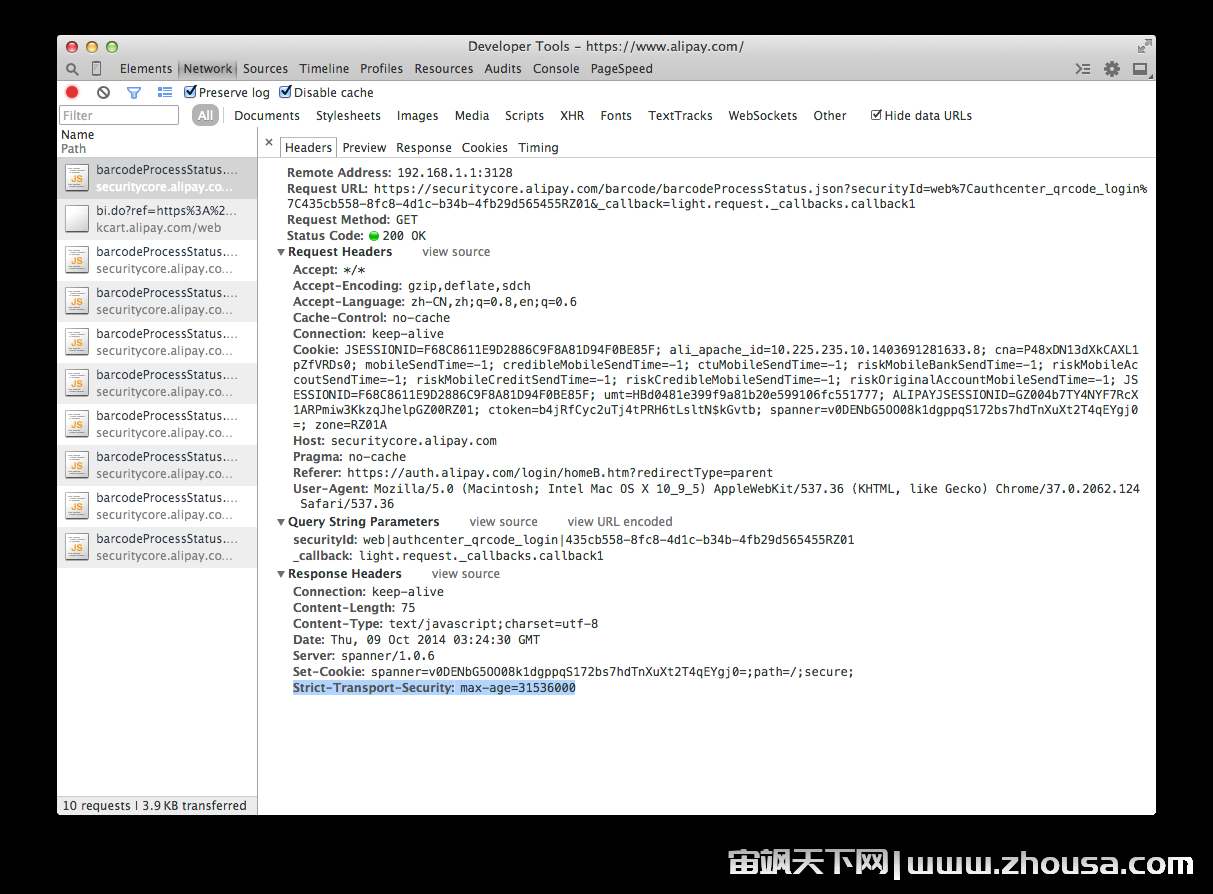Screen dimensions: 1213x894
Task: Open the Response detail tab
Action: tap(424, 147)
